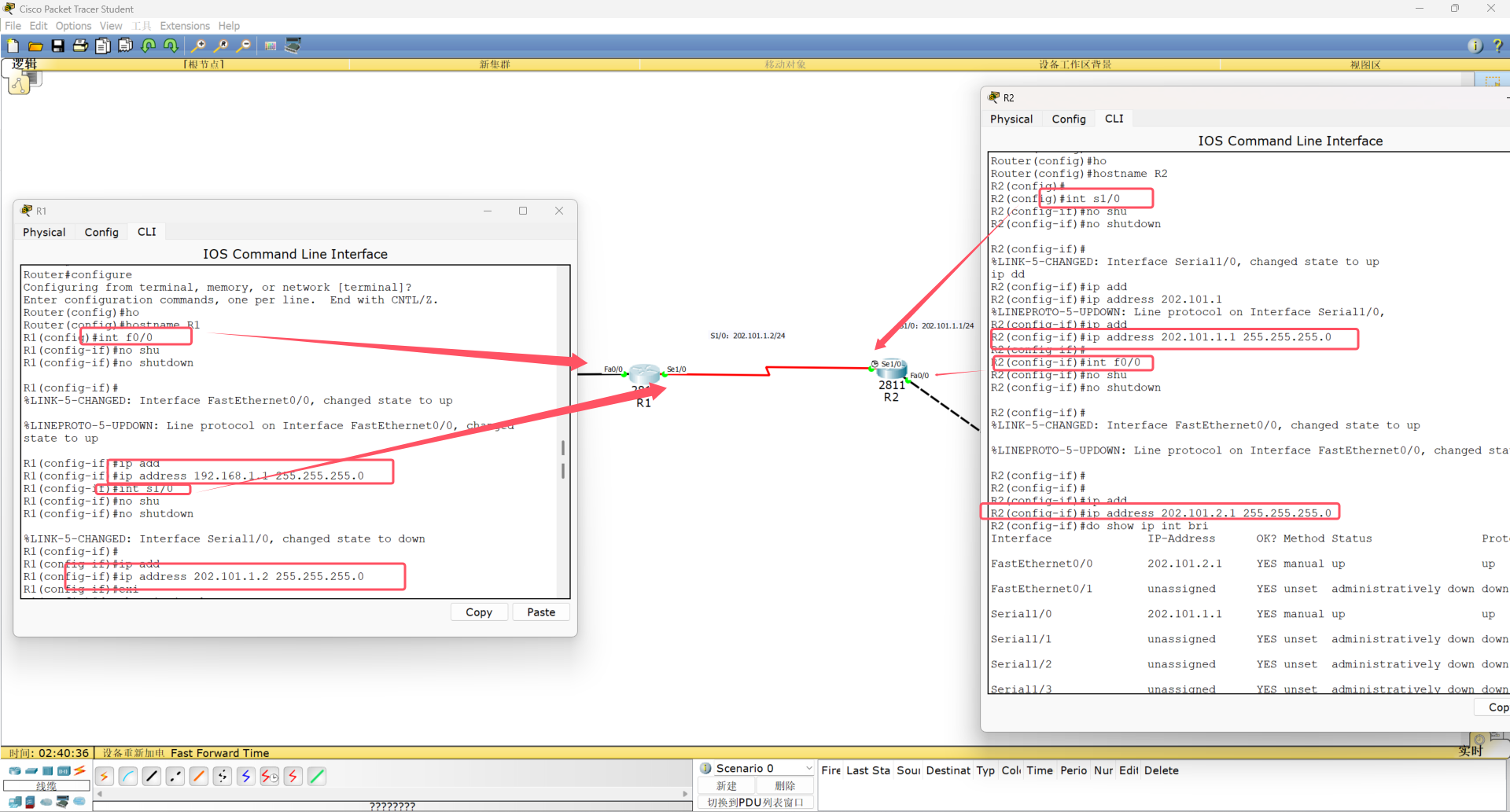
Task: Switch to Physical tab in R1 window
Action: 44,232
